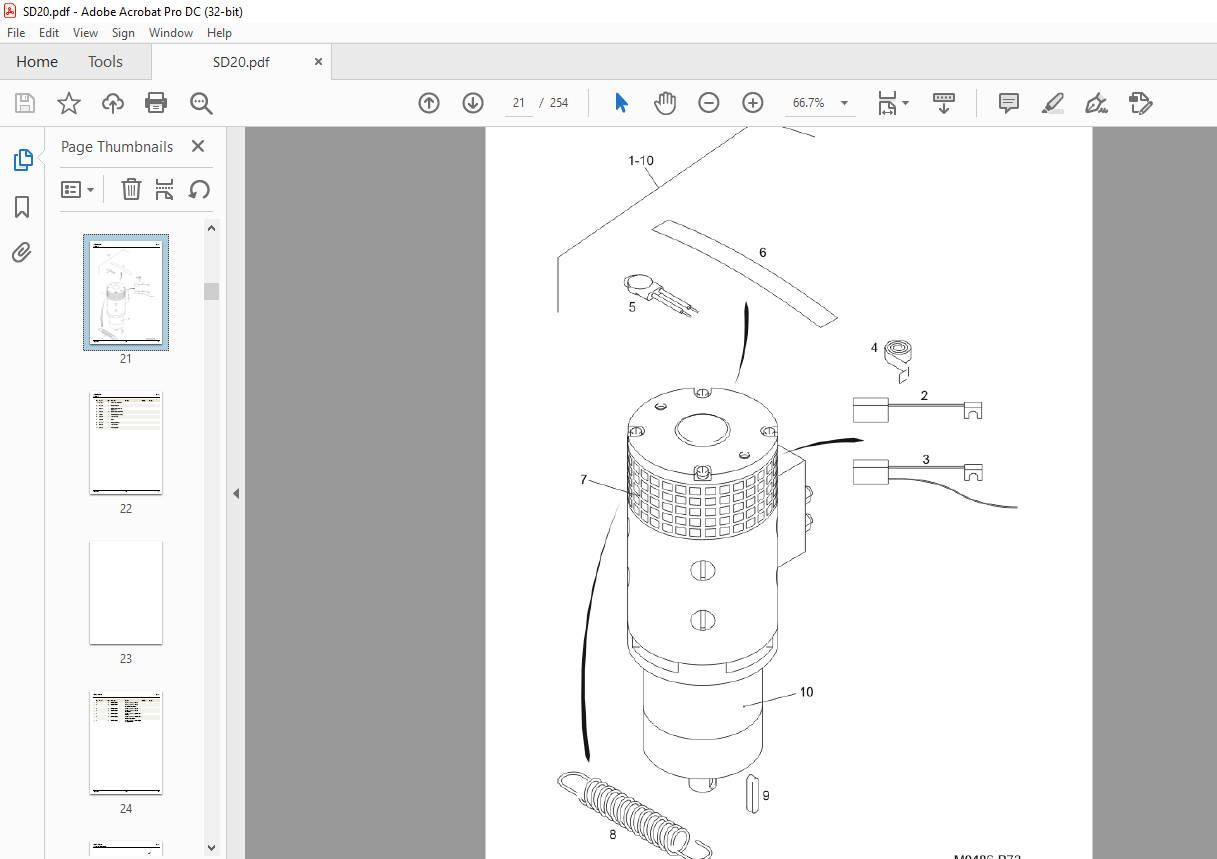
Task: Click the scrolling mode keyboard icon
Action: pyautogui.click(x=944, y=103)
